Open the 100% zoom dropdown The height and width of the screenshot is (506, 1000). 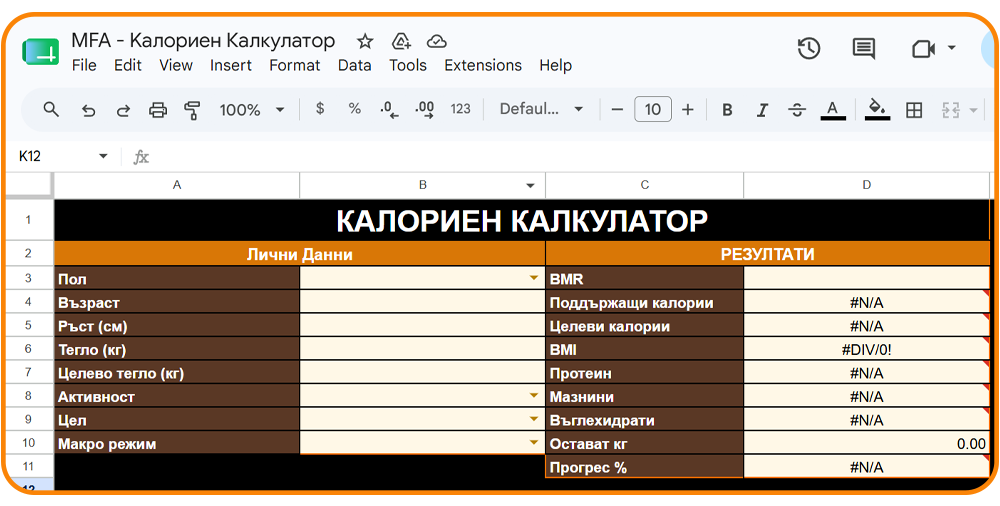click(251, 110)
